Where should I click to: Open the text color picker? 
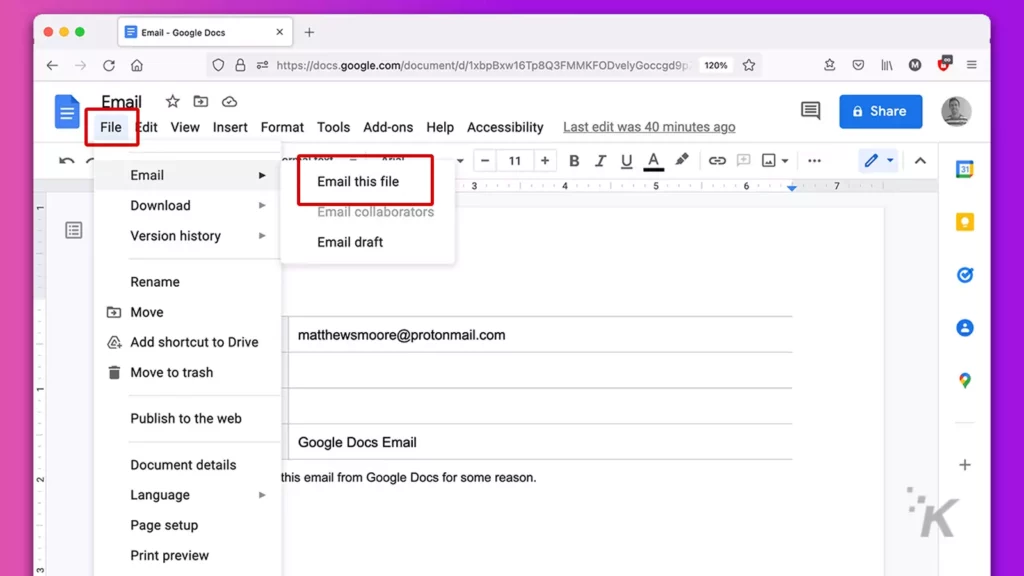tap(653, 161)
